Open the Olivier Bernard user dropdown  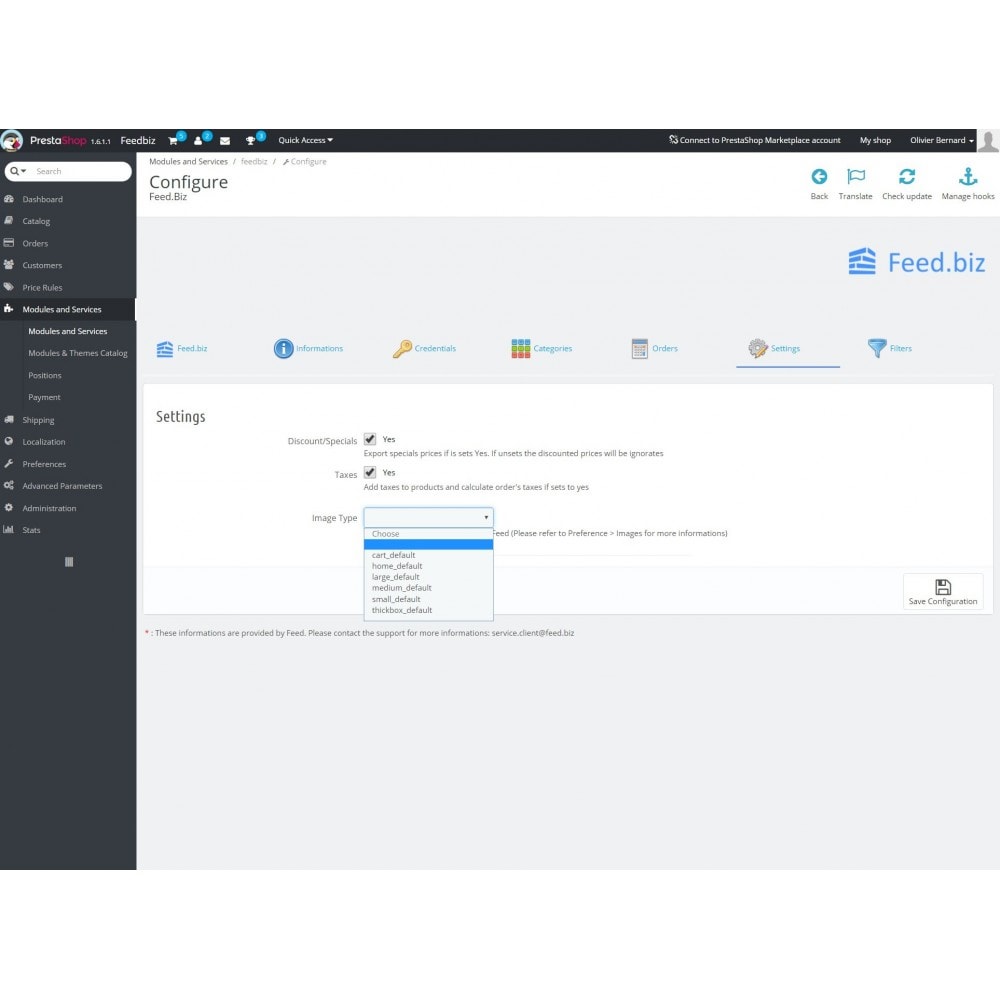(941, 140)
